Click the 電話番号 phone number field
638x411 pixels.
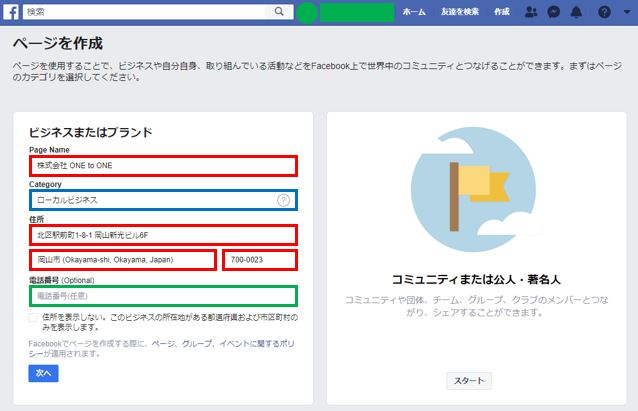163,296
